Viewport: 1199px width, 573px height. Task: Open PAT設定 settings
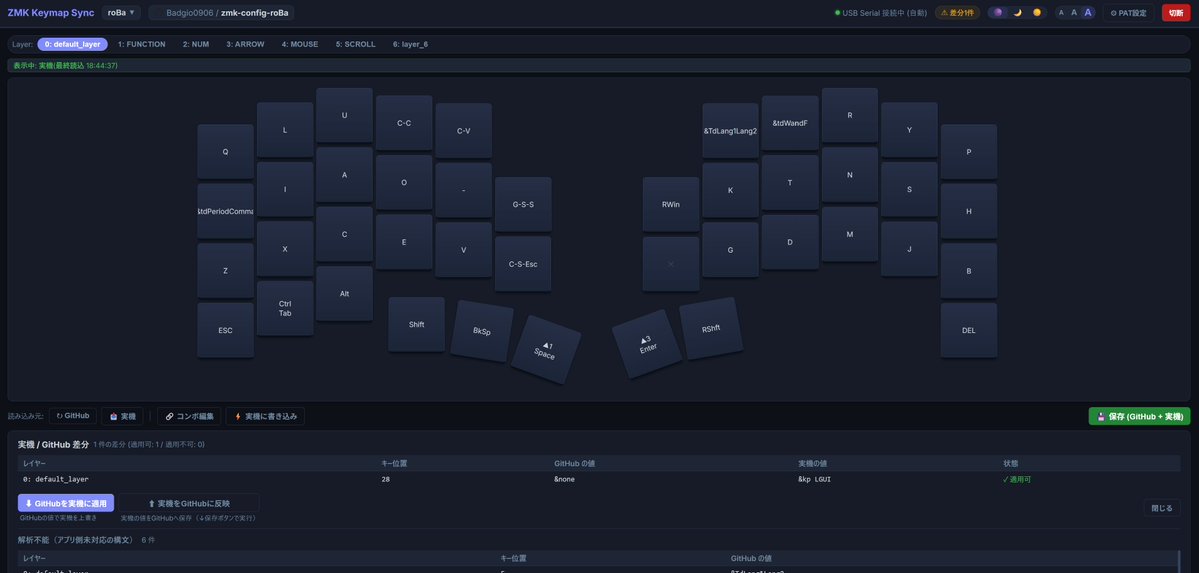[x=1128, y=12]
